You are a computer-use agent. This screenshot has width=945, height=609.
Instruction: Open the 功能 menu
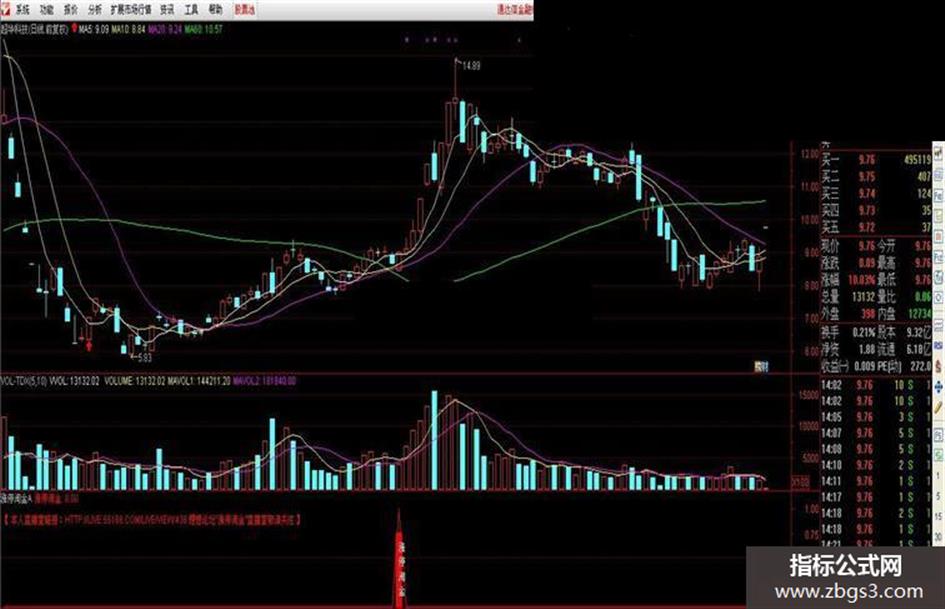pyautogui.click(x=46, y=9)
